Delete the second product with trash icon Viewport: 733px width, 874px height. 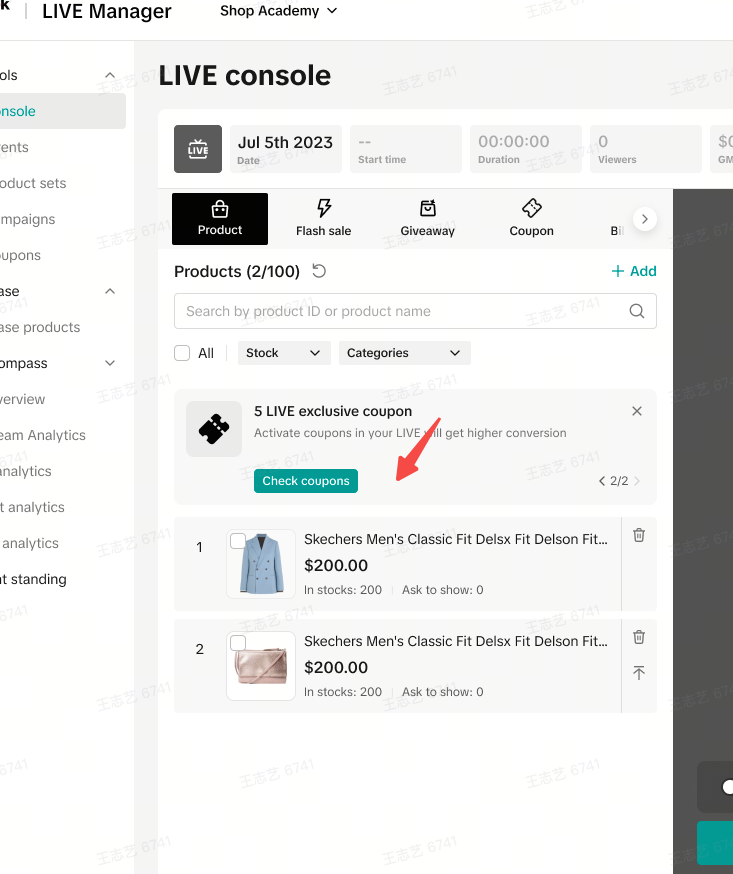point(639,638)
